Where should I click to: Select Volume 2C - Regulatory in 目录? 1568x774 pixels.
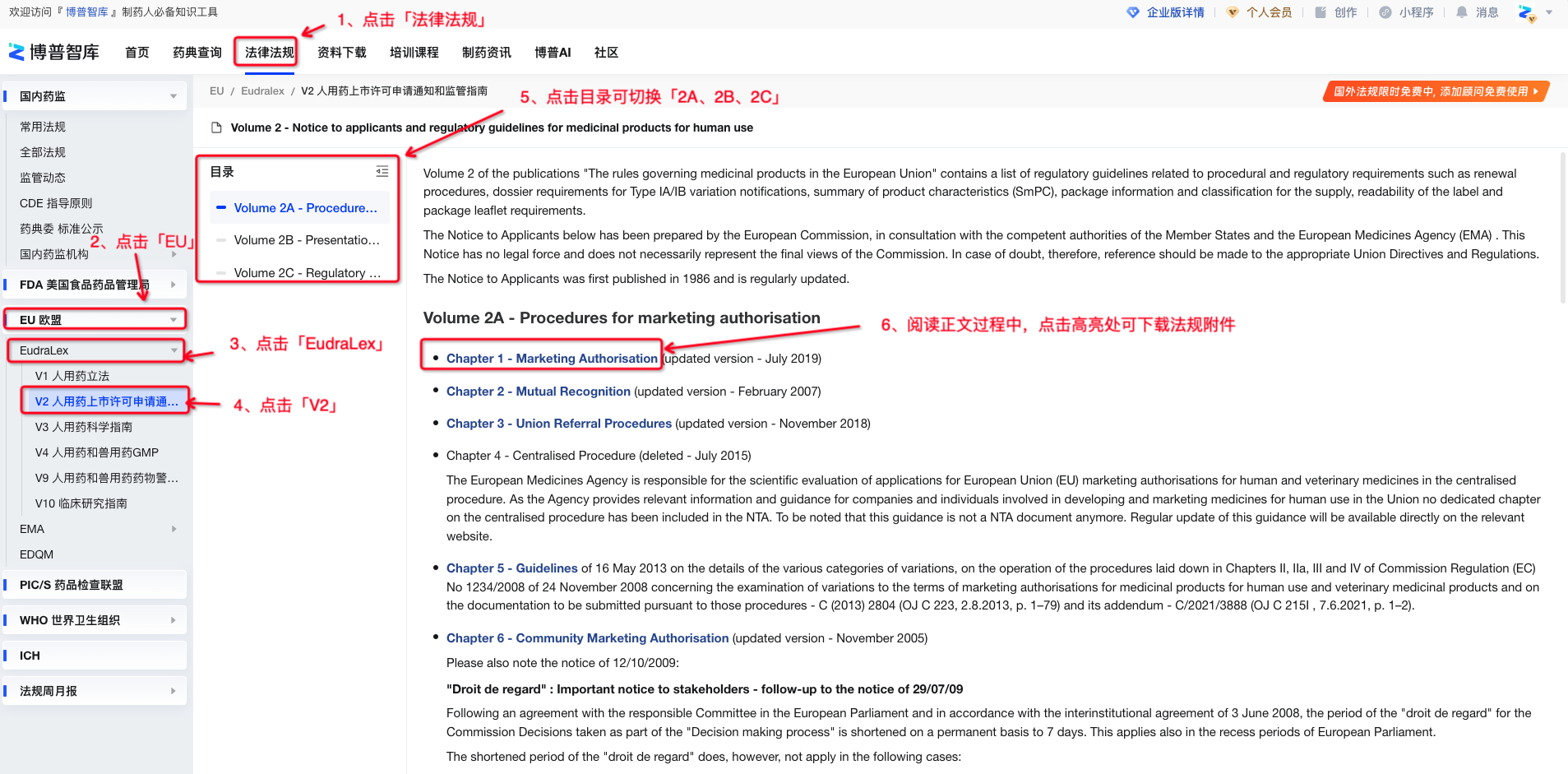pyautogui.click(x=299, y=272)
